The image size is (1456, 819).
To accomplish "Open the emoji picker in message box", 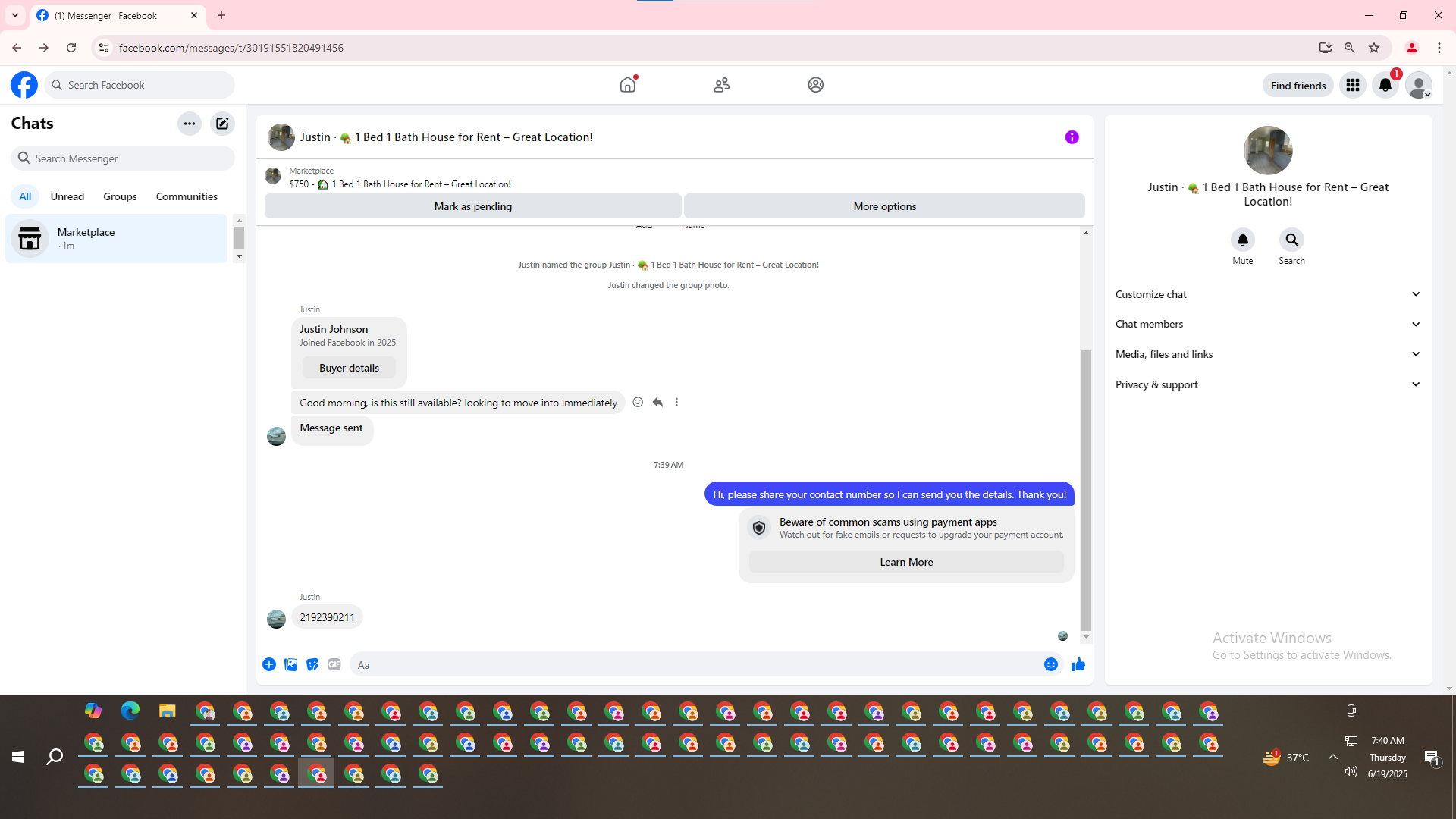I will tap(1051, 664).
